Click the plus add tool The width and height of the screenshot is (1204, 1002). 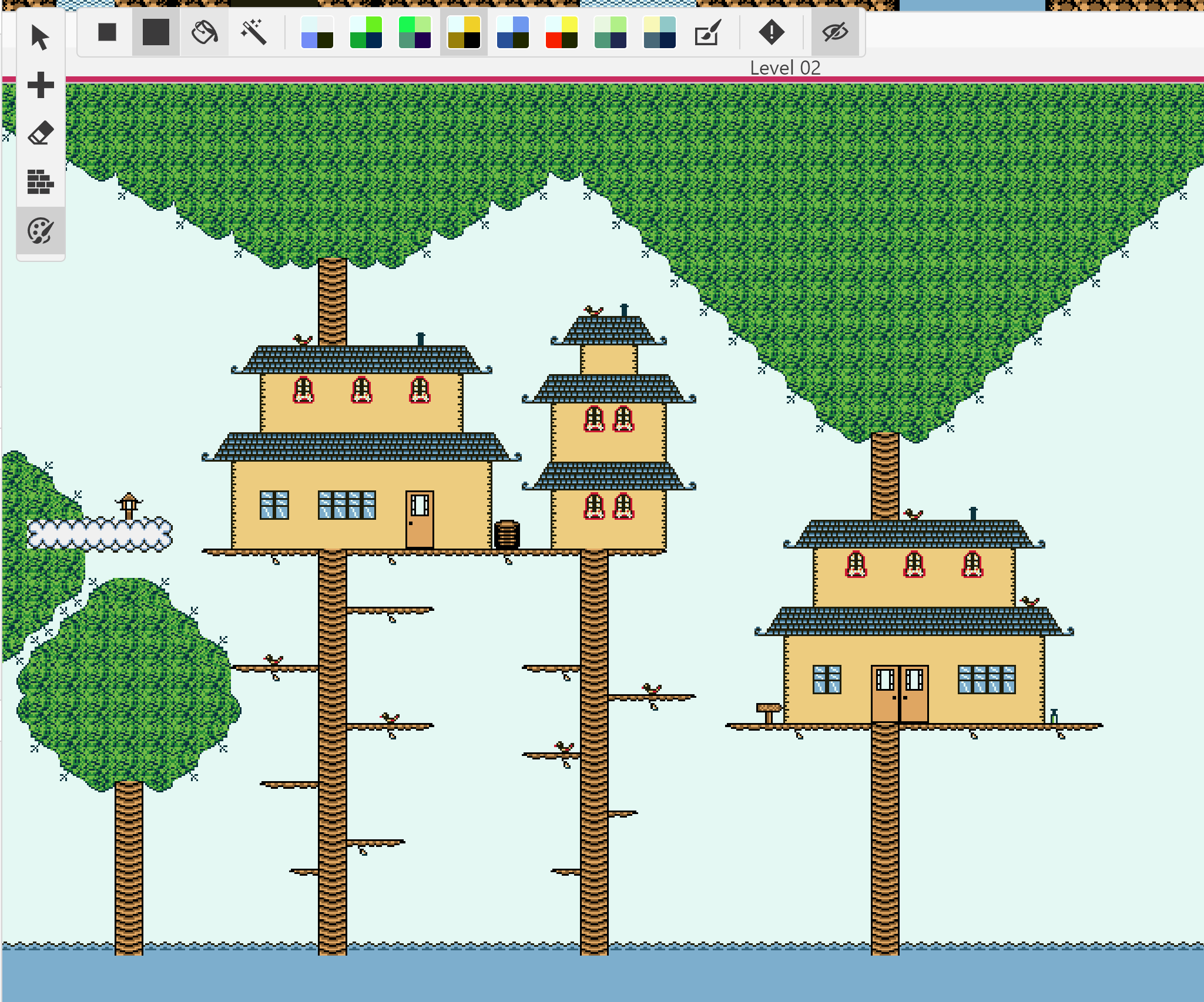pos(41,85)
